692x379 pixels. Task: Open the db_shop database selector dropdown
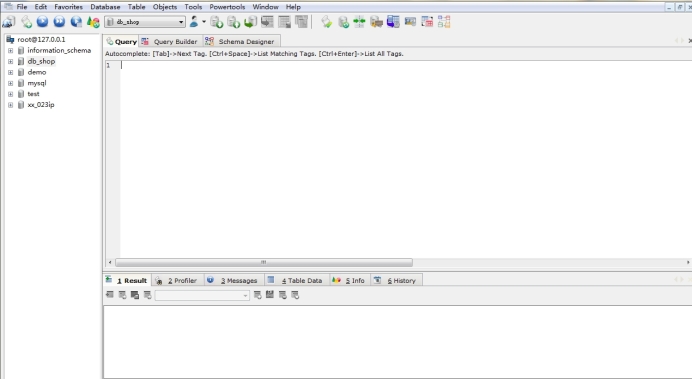[x=145, y=22]
